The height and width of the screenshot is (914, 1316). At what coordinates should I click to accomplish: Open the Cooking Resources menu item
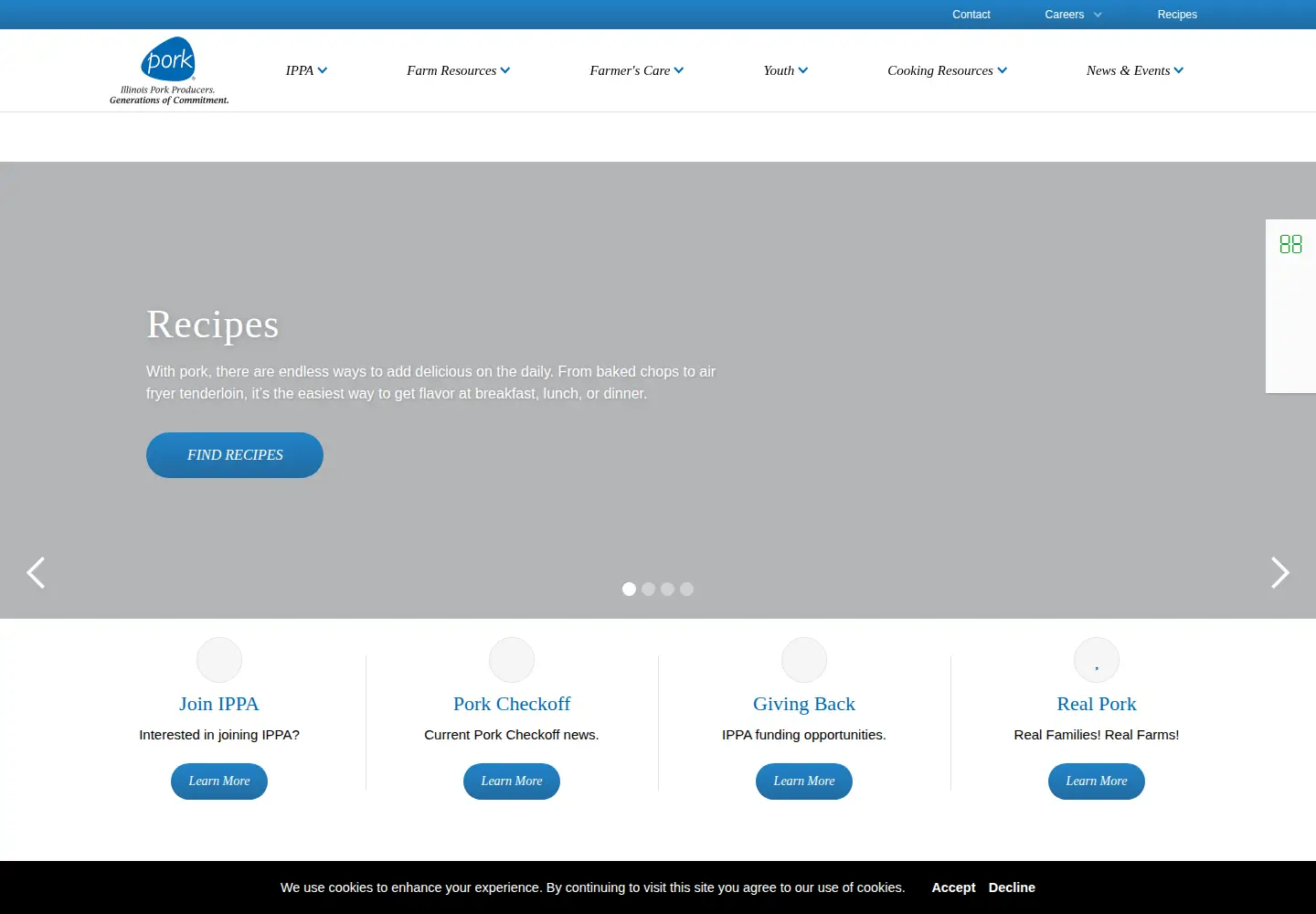940,70
